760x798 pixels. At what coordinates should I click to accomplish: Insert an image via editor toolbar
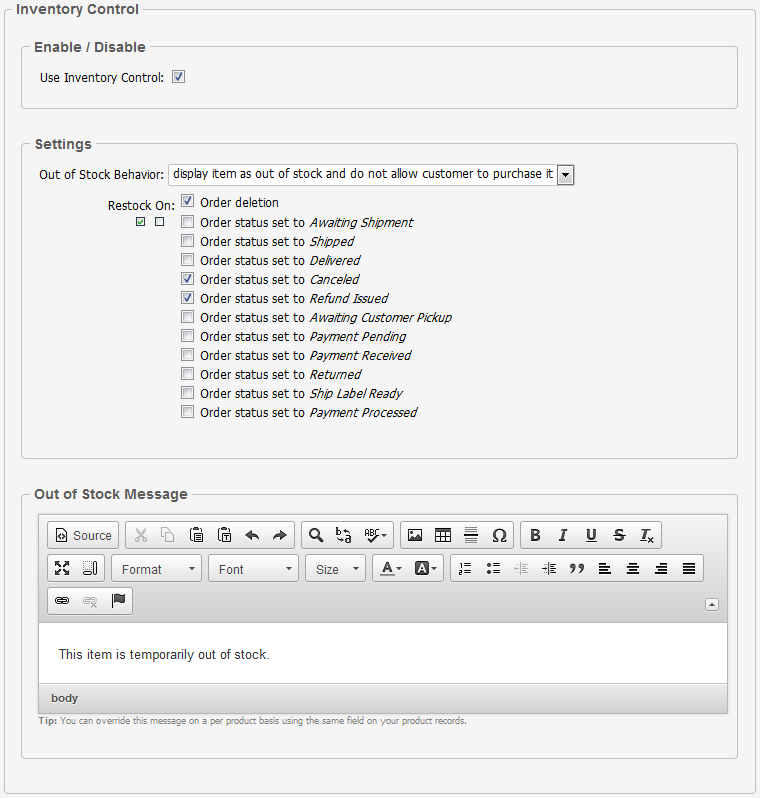pyautogui.click(x=415, y=535)
